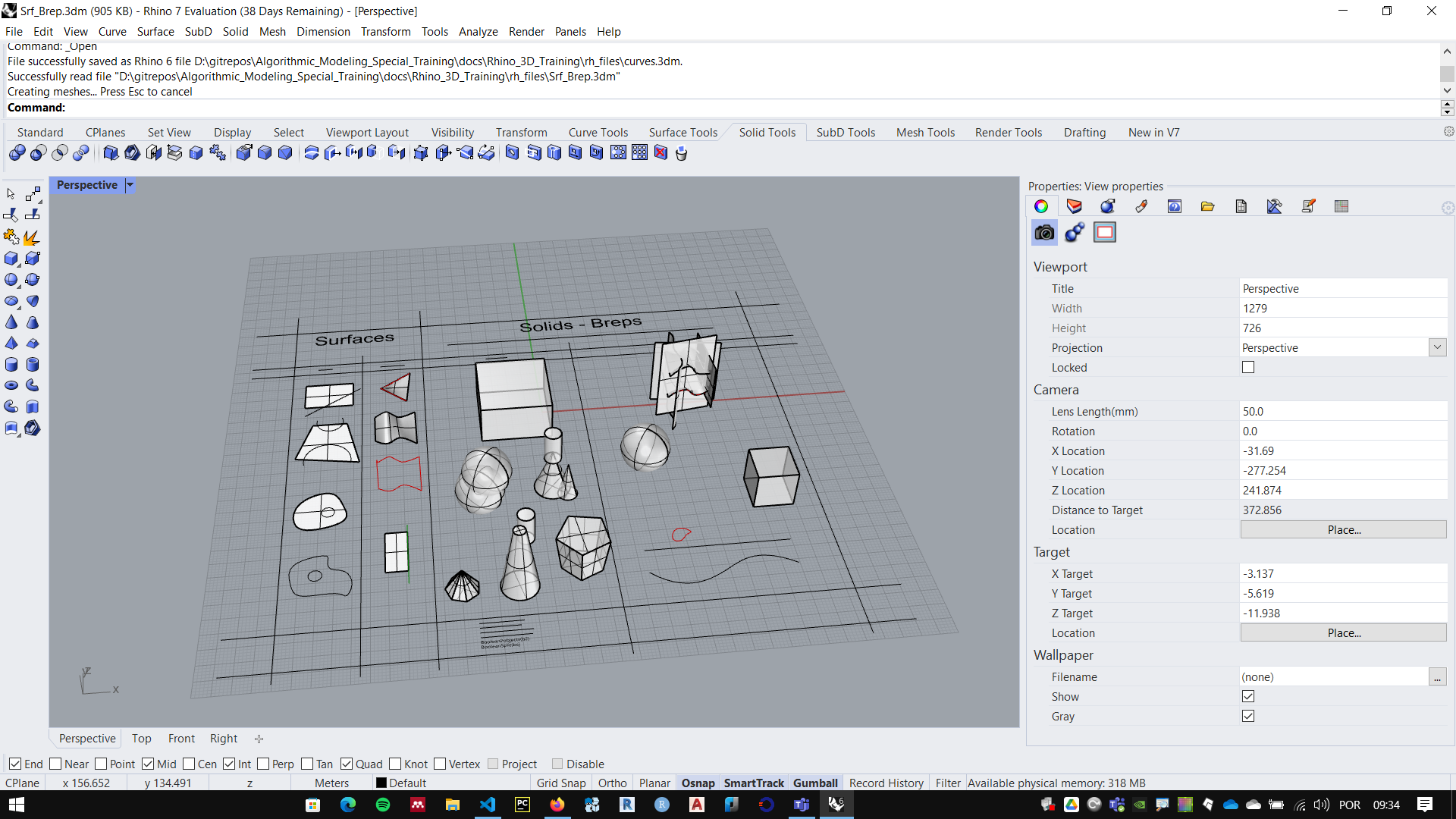The width and height of the screenshot is (1456, 819).
Task: Open the color wheel Properties tab
Action: pyautogui.click(x=1041, y=206)
